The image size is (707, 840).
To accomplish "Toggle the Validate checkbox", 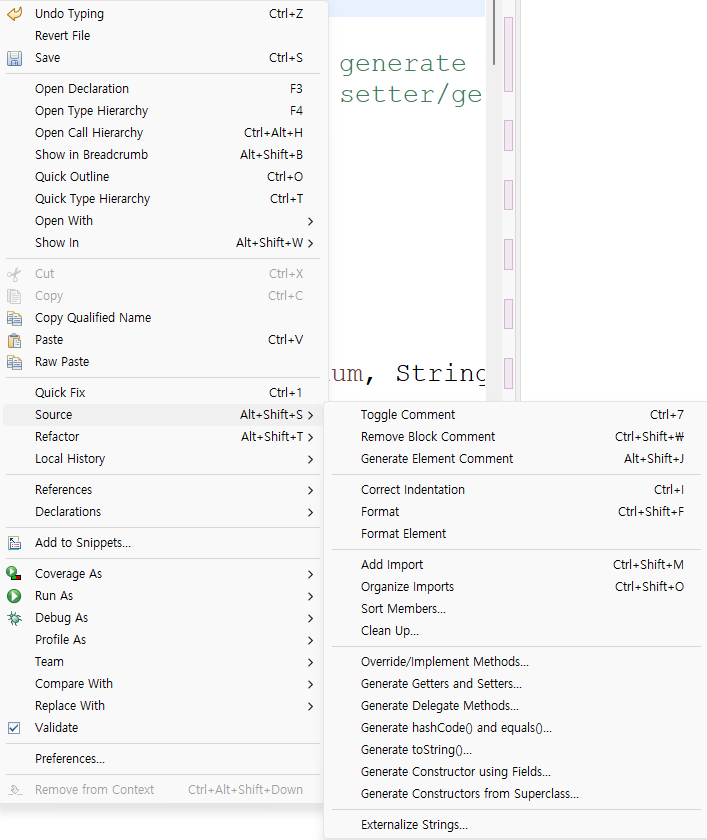I will click(x=14, y=728).
